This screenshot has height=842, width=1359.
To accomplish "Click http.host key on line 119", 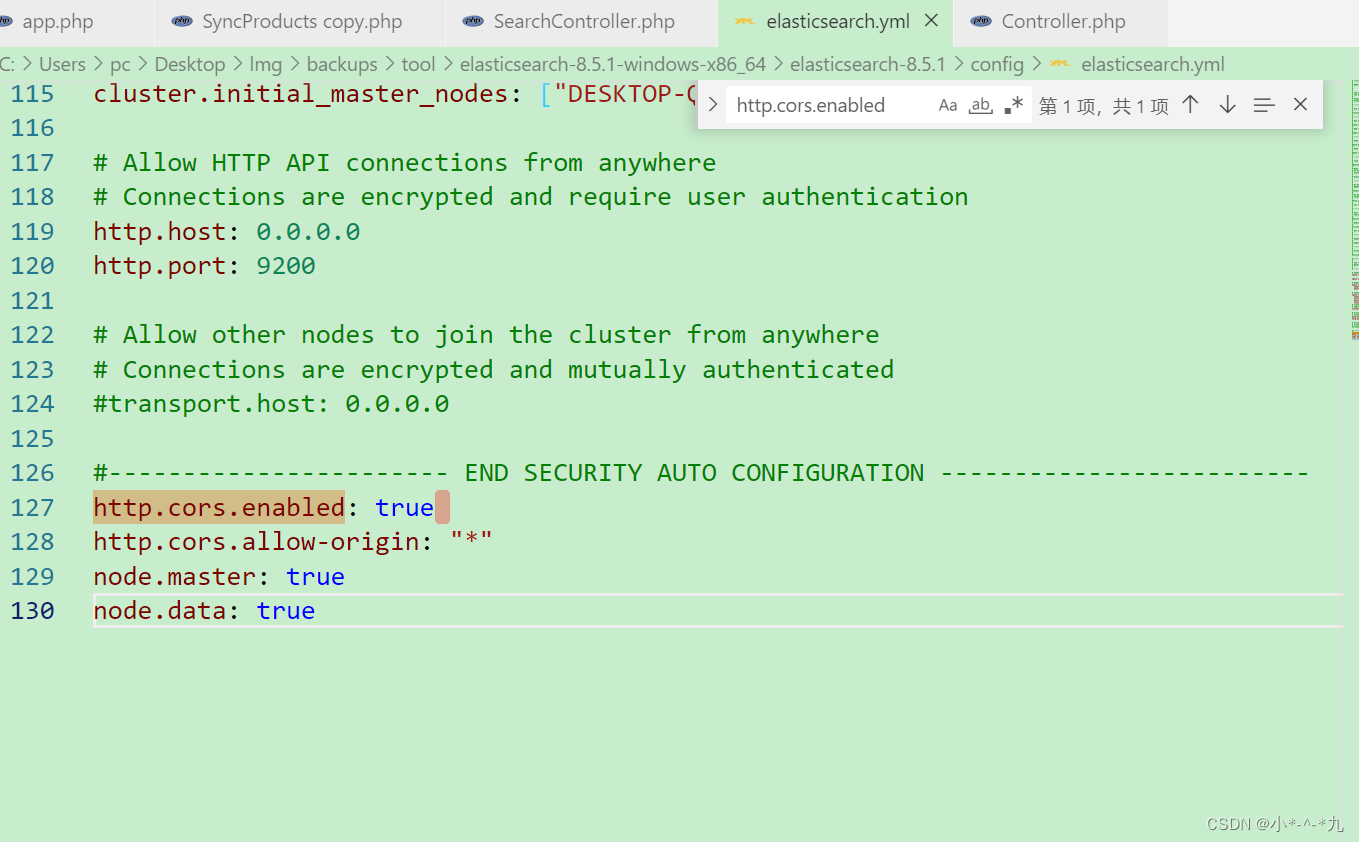I will 160,231.
